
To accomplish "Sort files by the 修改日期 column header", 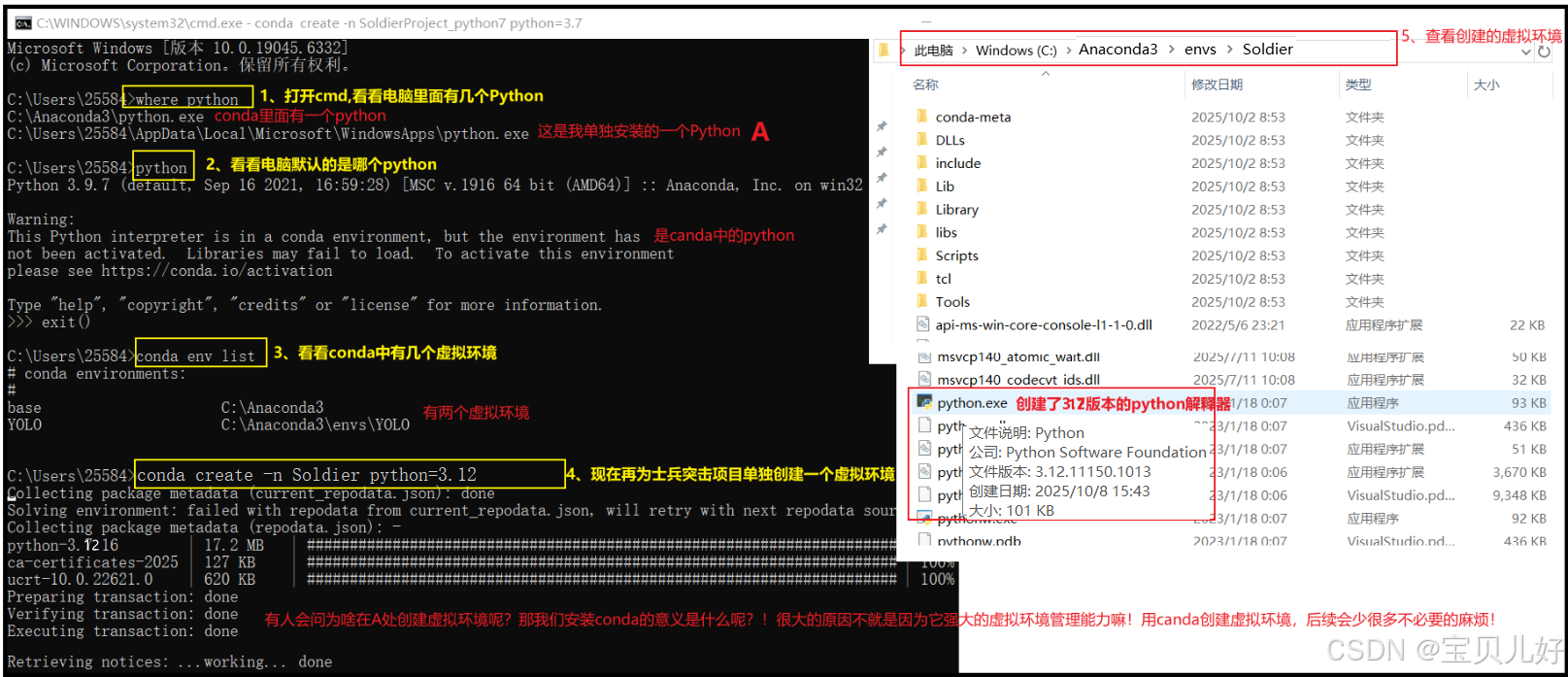I will pyautogui.click(x=1217, y=85).
